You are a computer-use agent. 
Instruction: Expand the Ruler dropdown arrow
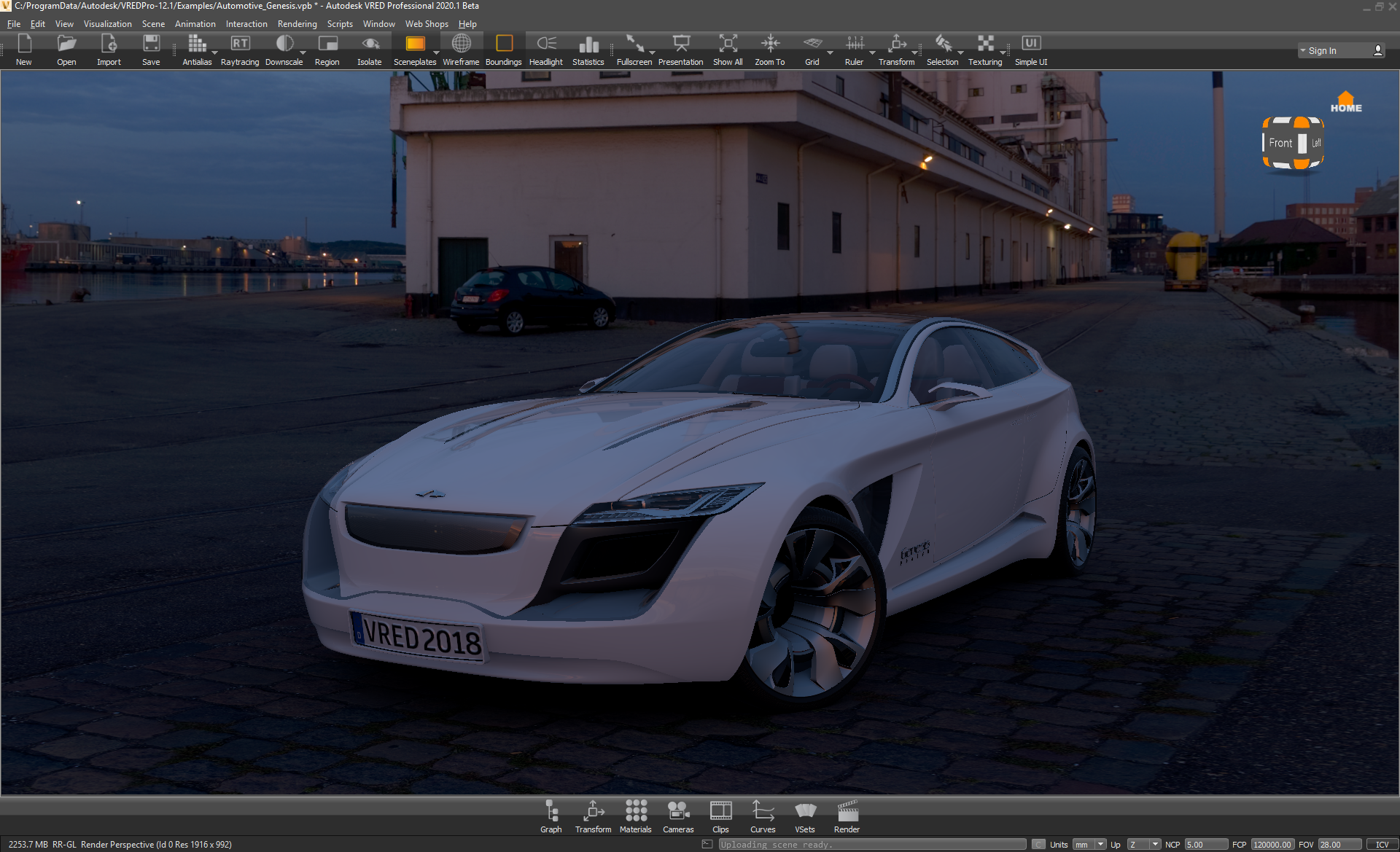click(872, 52)
